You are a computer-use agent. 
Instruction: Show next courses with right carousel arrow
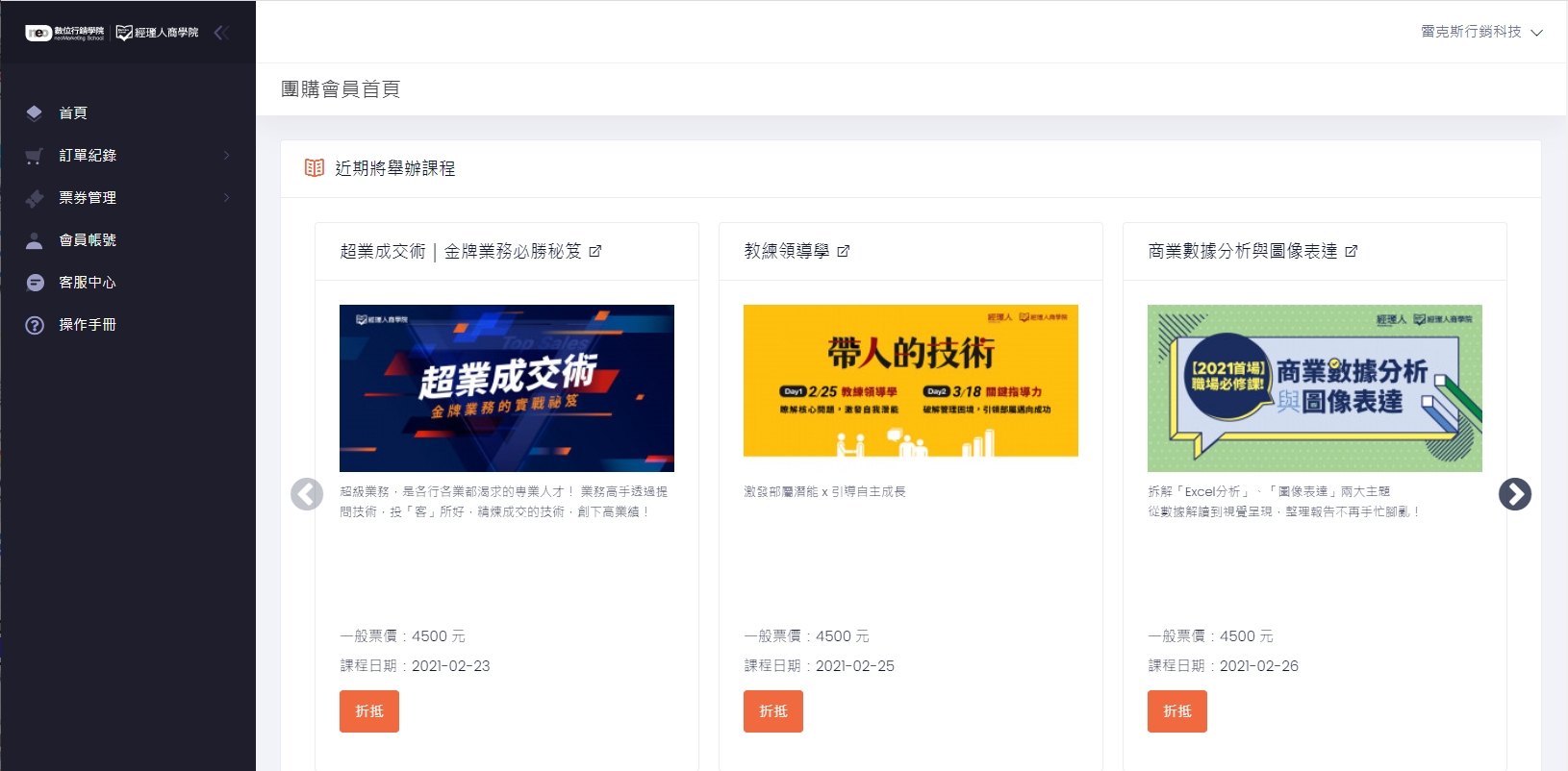(x=1515, y=494)
